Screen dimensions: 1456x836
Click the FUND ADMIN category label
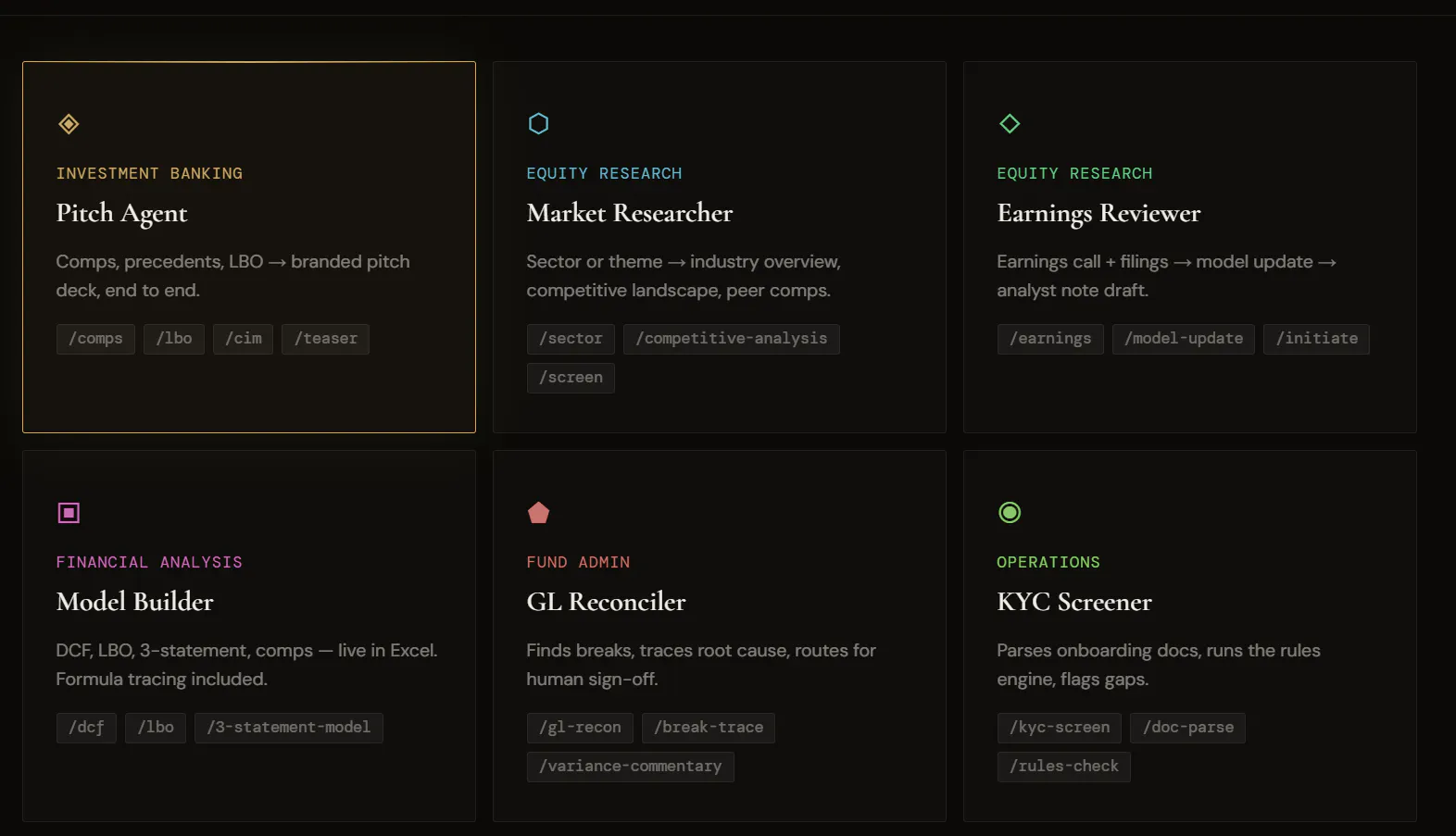pos(578,563)
